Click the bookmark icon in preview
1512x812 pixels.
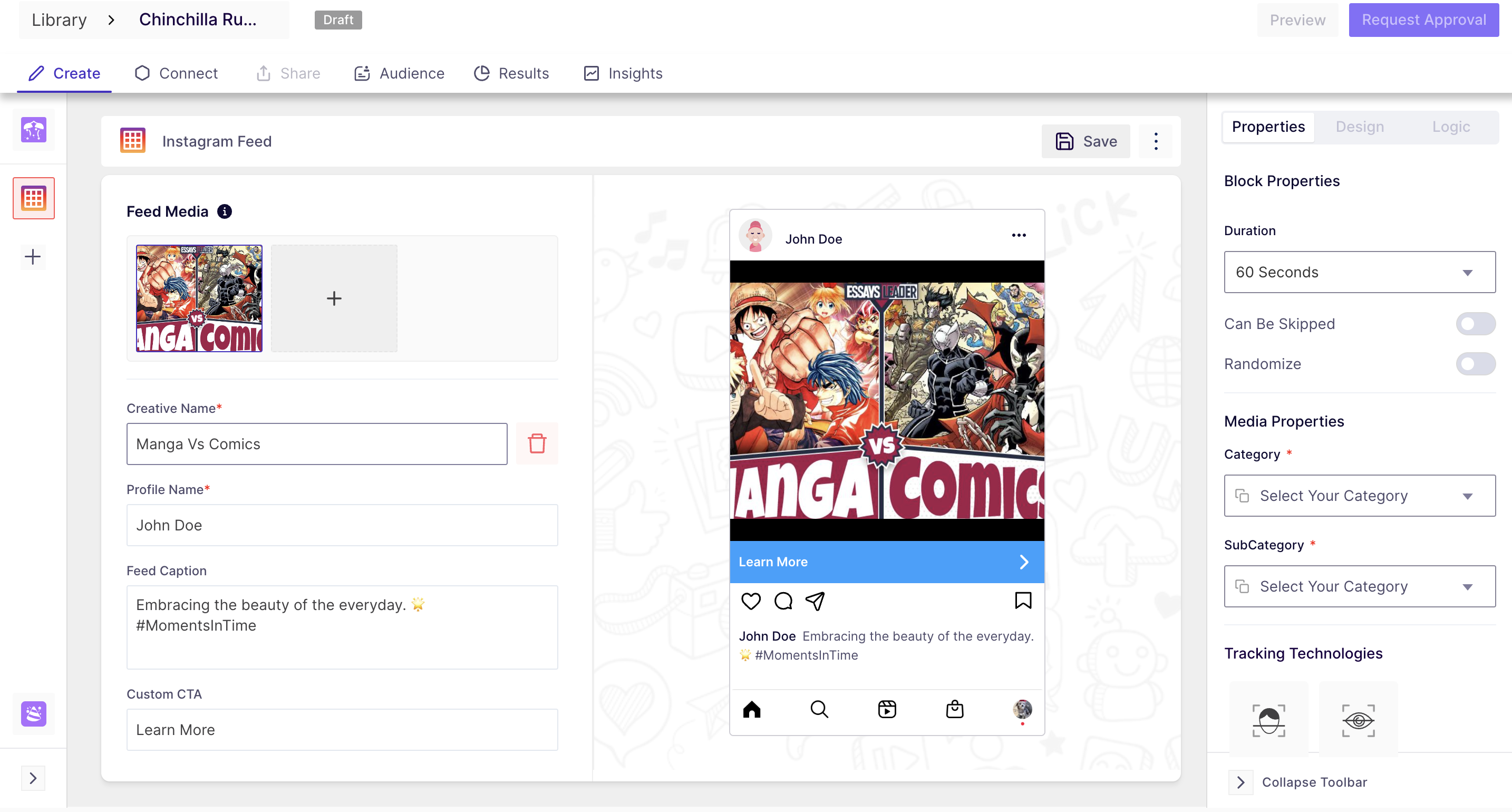[1023, 600]
